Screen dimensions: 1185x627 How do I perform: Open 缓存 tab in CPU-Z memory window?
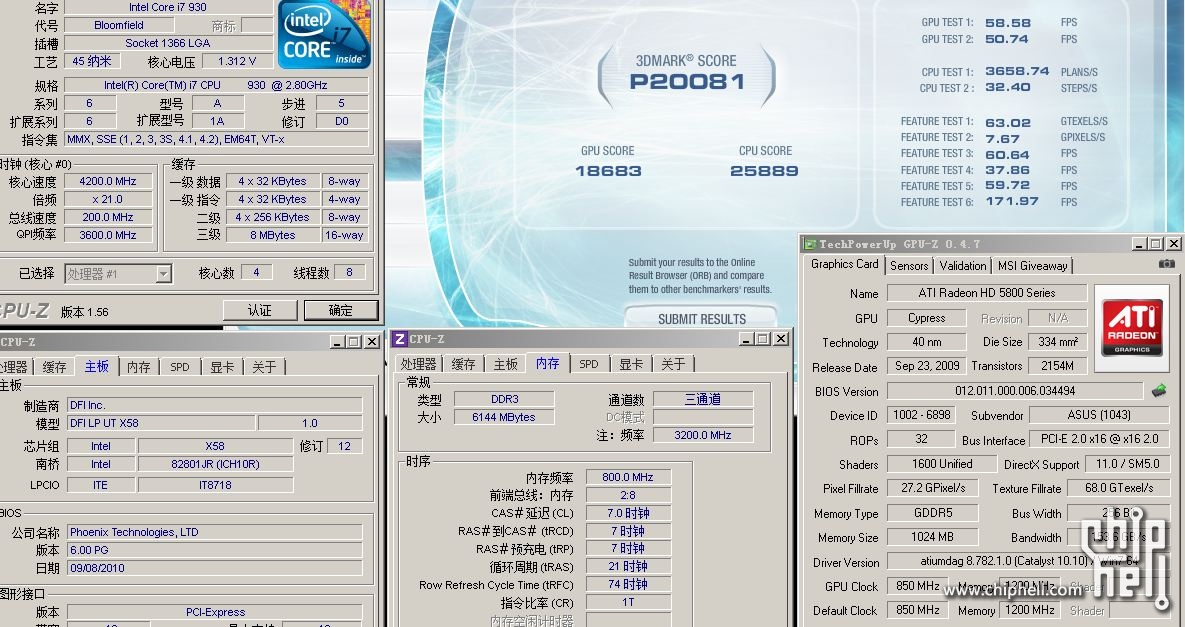[x=463, y=364]
